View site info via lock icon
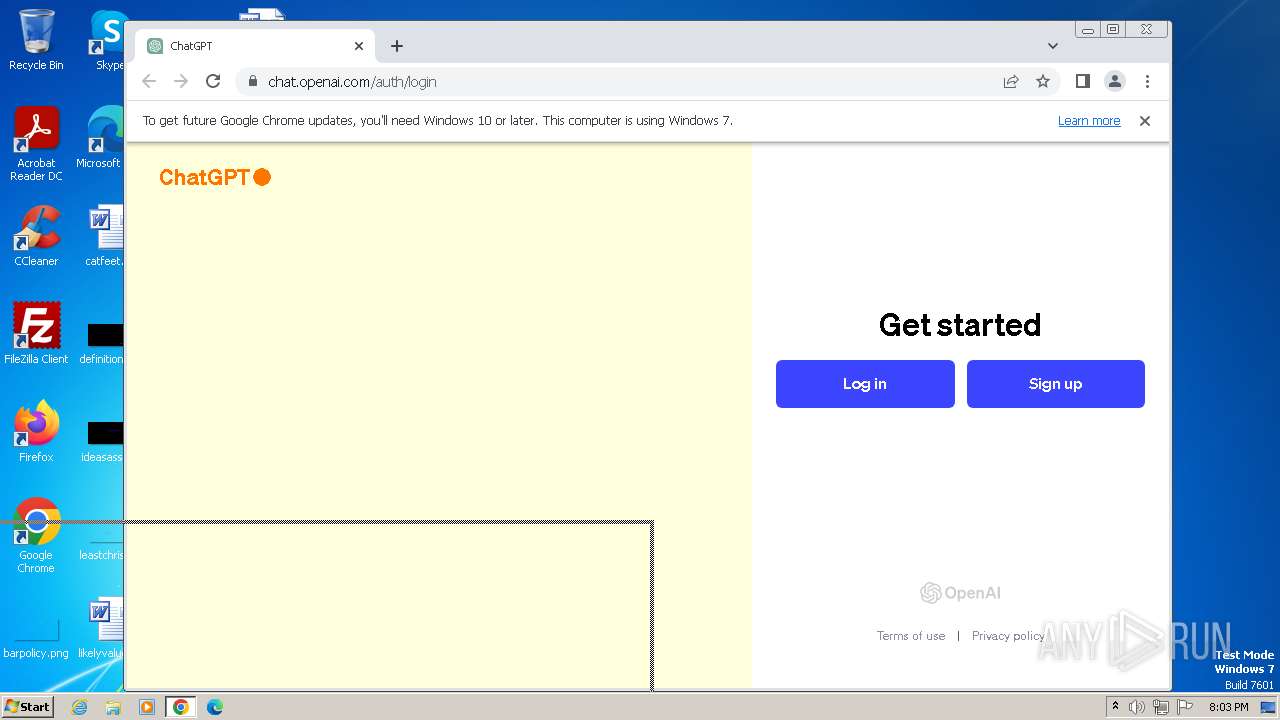 click(252, 82)
